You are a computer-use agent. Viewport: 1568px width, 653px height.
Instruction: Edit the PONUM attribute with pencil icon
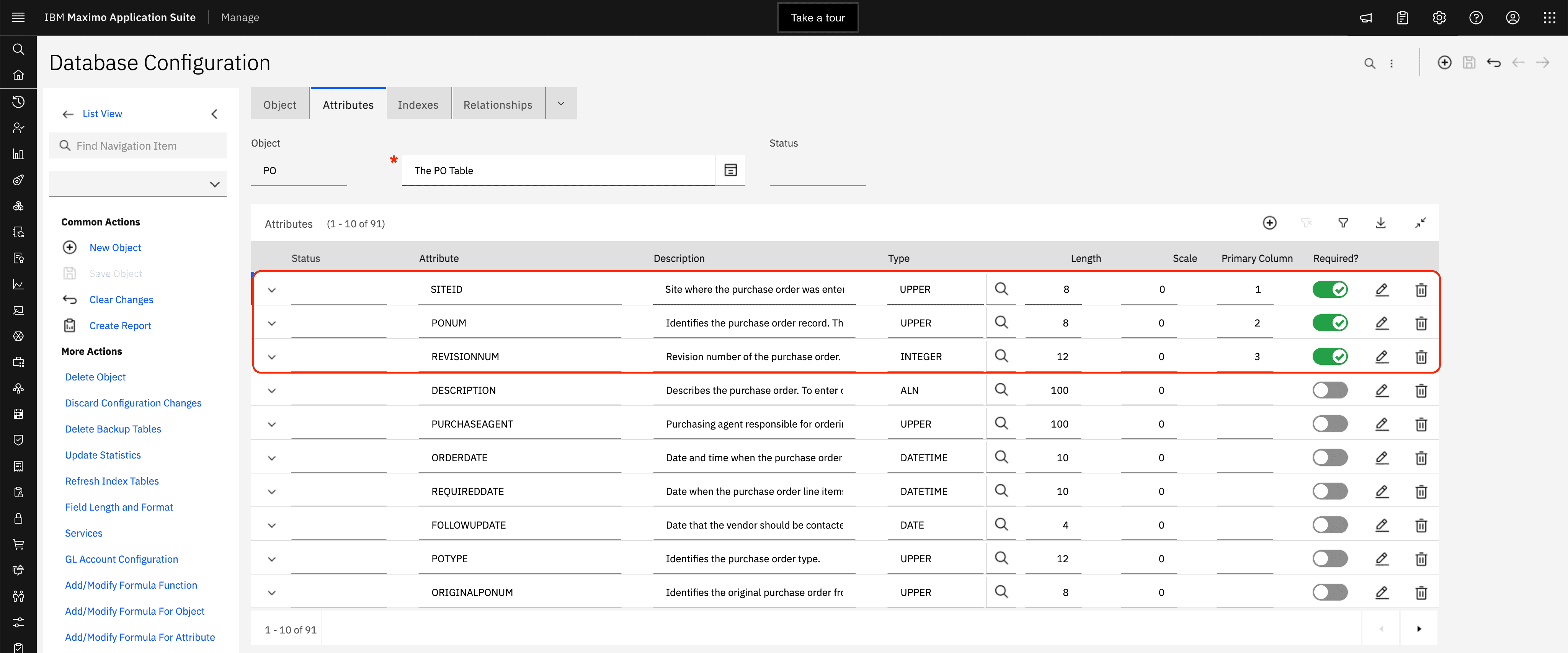(1382, 323)
